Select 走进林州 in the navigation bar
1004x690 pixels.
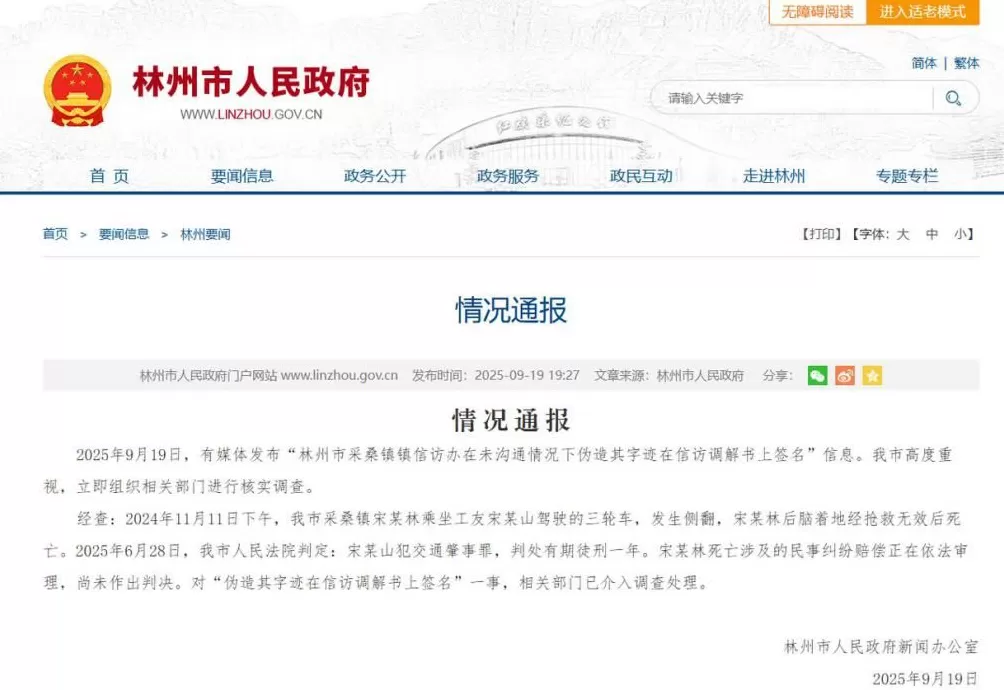(x=777, y=176)
